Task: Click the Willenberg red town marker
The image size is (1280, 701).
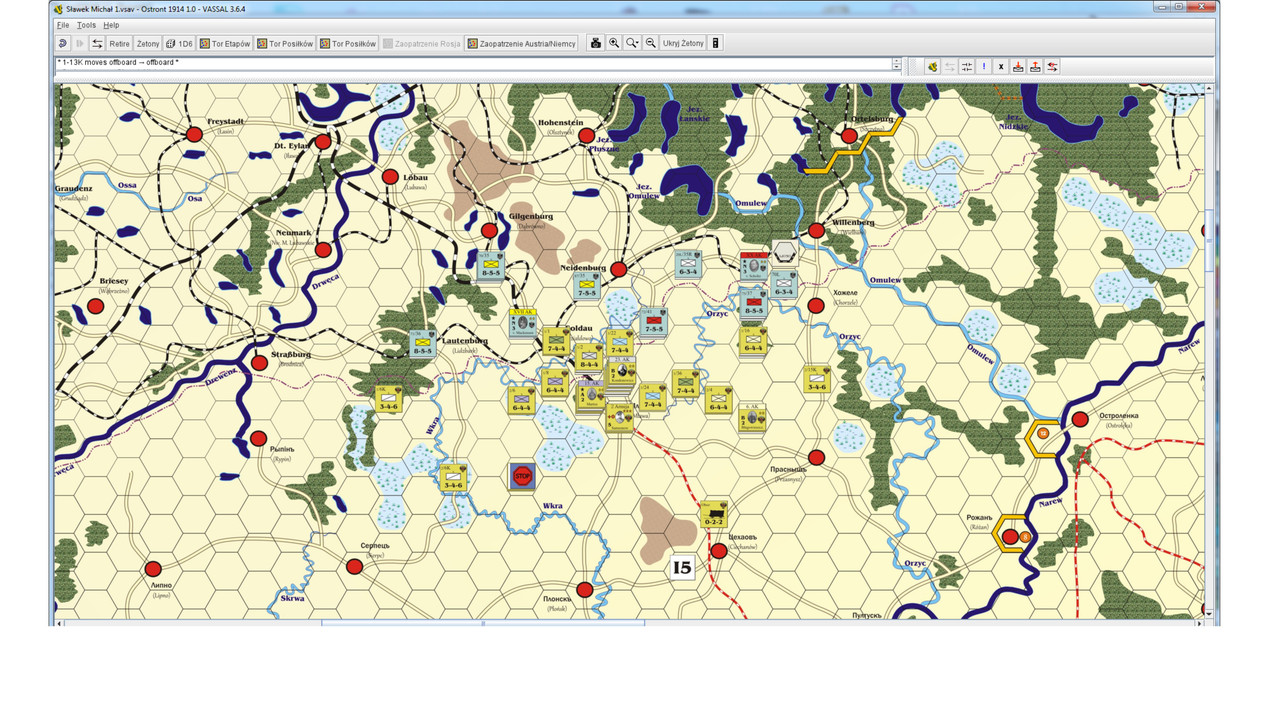Action: [x=816, y=231]
